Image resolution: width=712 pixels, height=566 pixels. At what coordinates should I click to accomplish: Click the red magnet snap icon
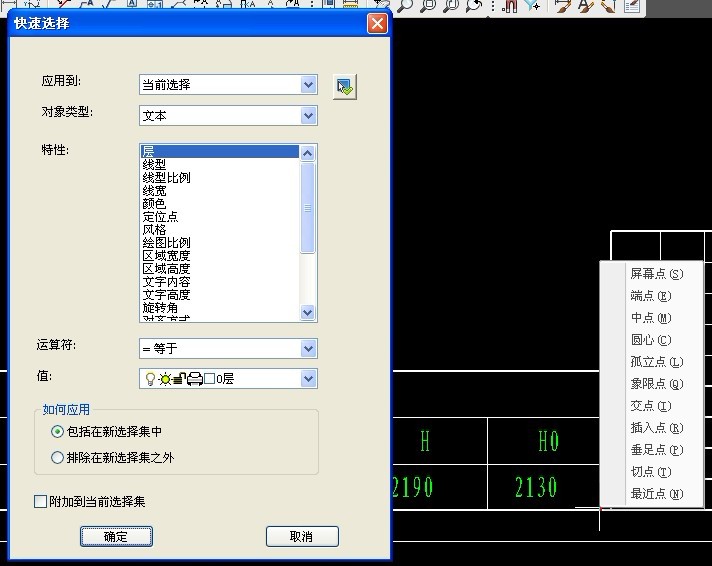point(510,5)
